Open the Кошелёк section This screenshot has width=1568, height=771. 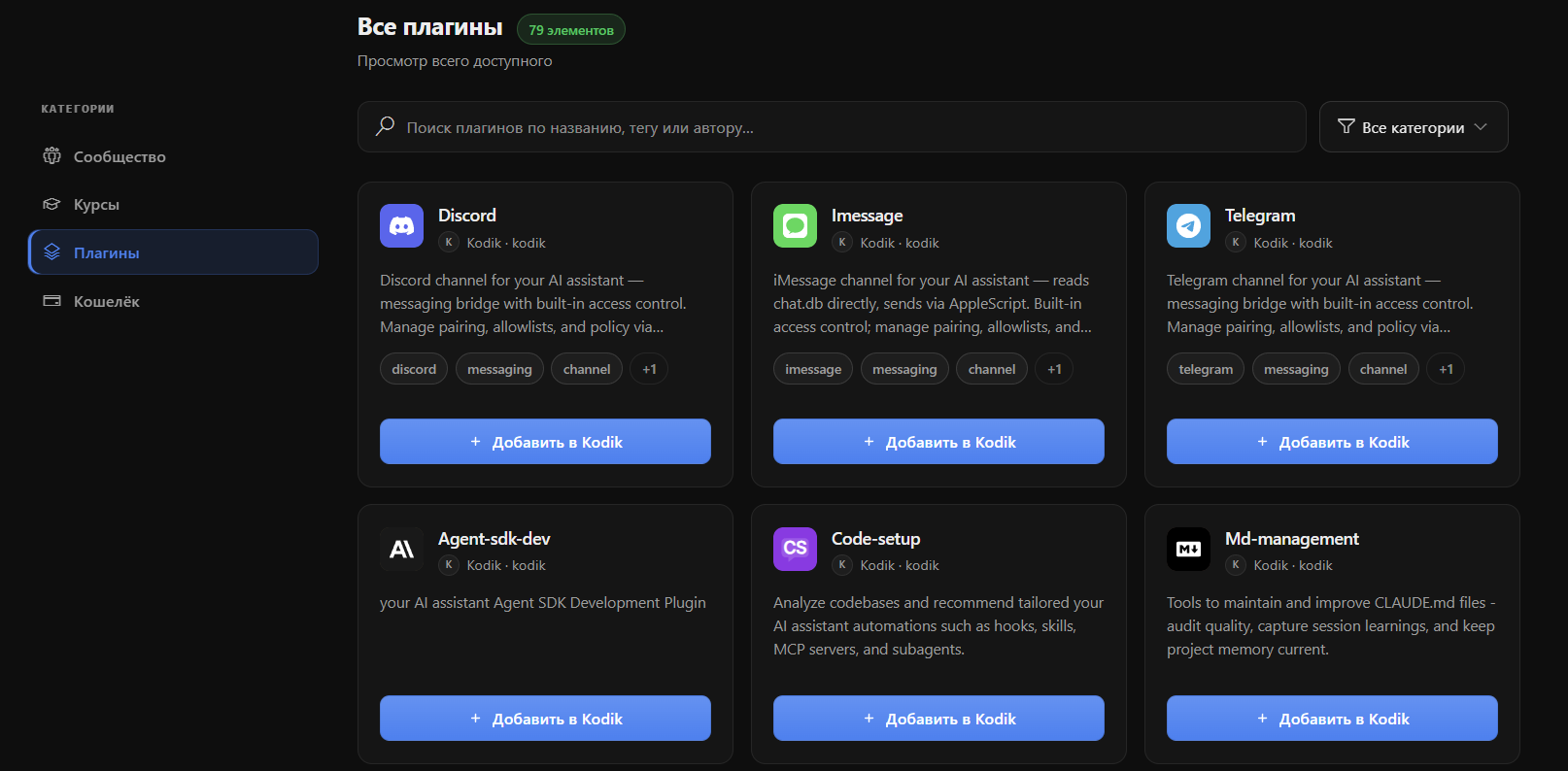pos(174,301)
